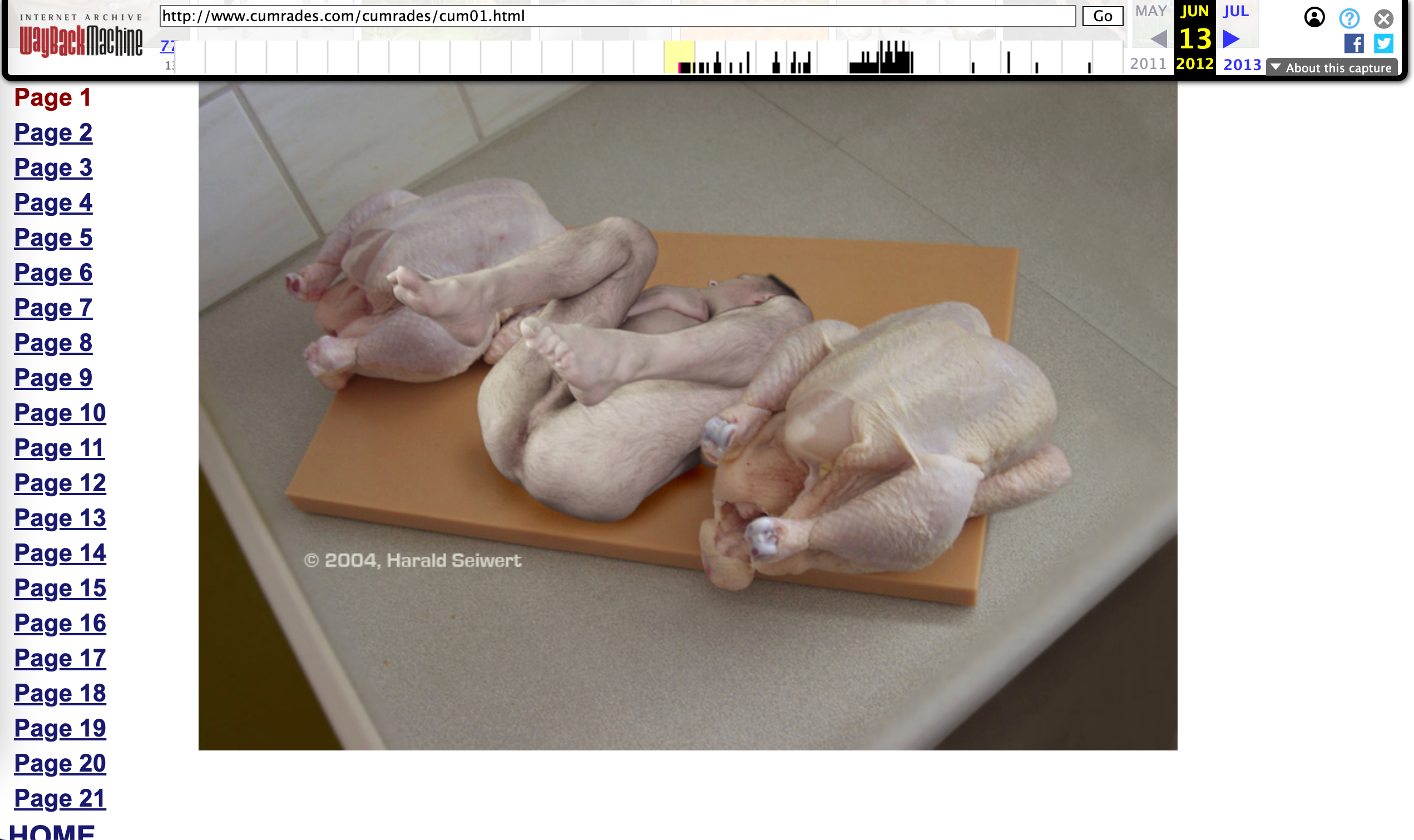Click the Wayback help question-mark icon
This screenshot has height=840, width=1414.
1349,19
